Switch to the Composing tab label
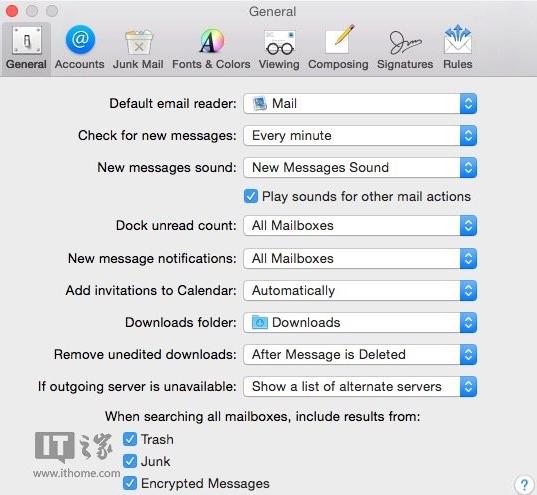Image resolution: width=537 pixels, height=495 pixels. pos(338,64)
